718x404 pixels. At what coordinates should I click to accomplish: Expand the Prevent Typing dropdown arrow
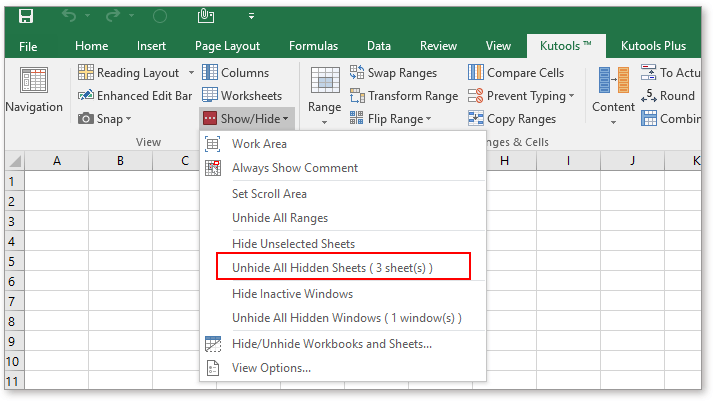[571, 96]
